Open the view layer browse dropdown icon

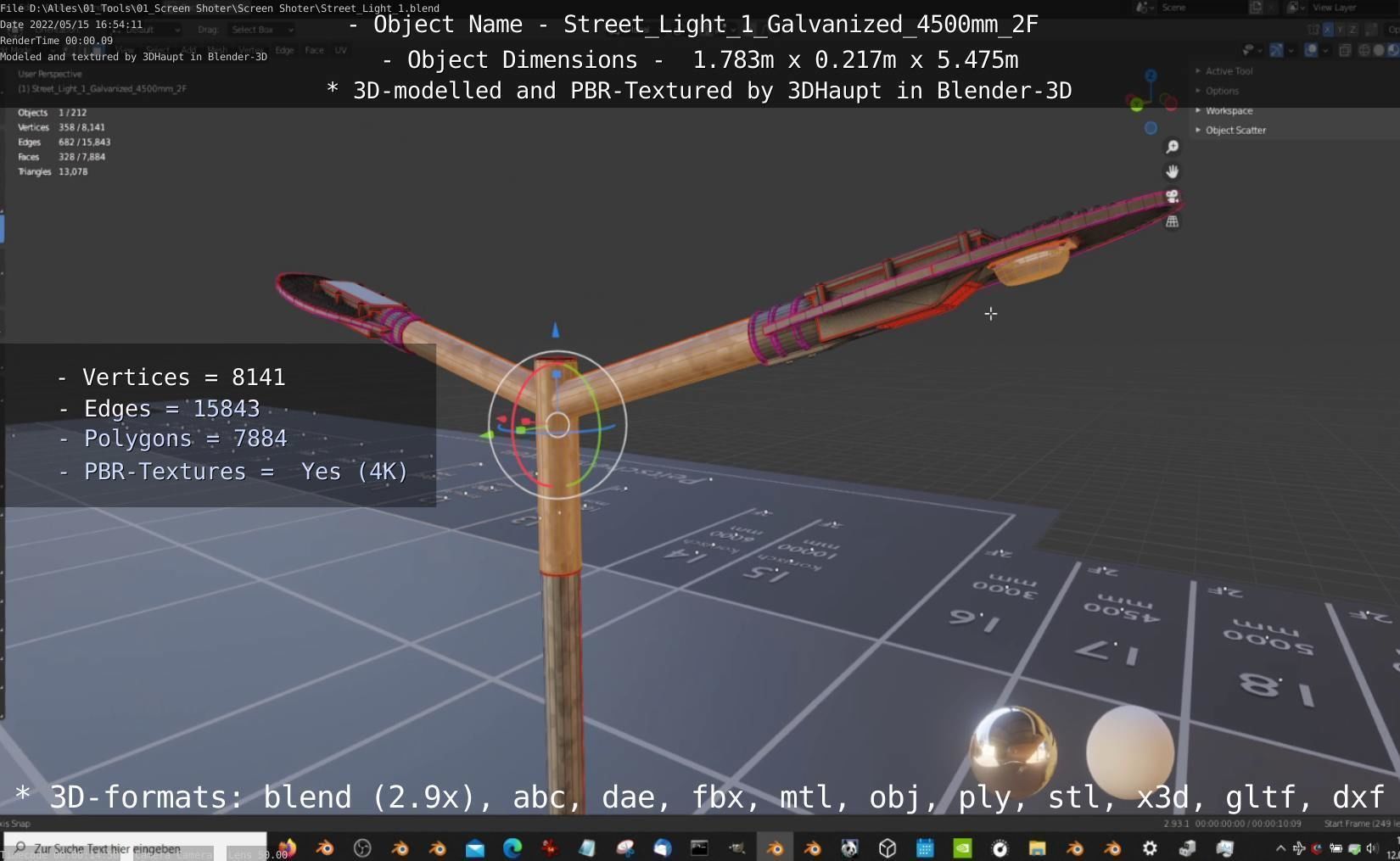point(1296,8)
